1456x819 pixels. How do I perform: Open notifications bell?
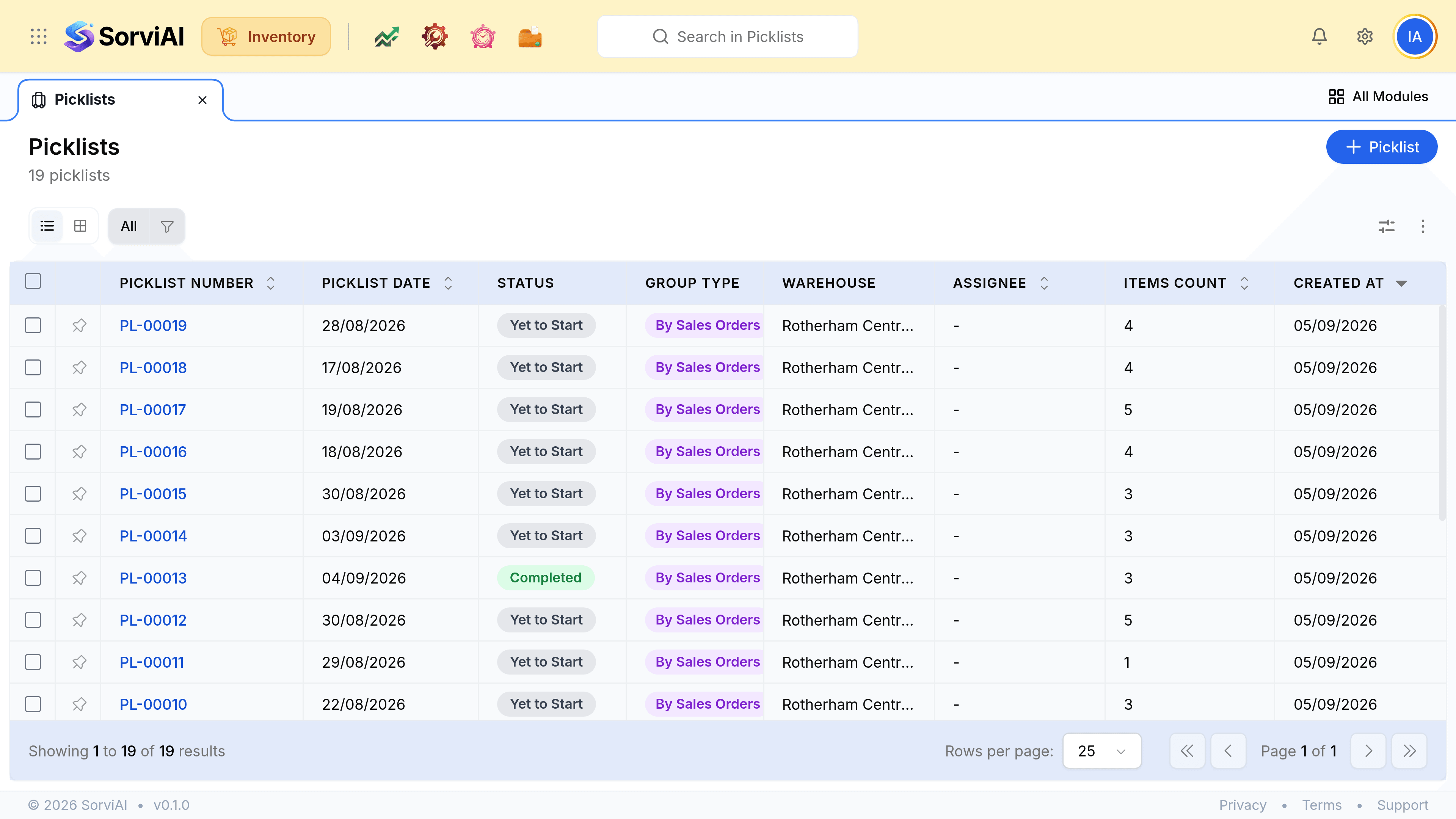pos(1319,37)
